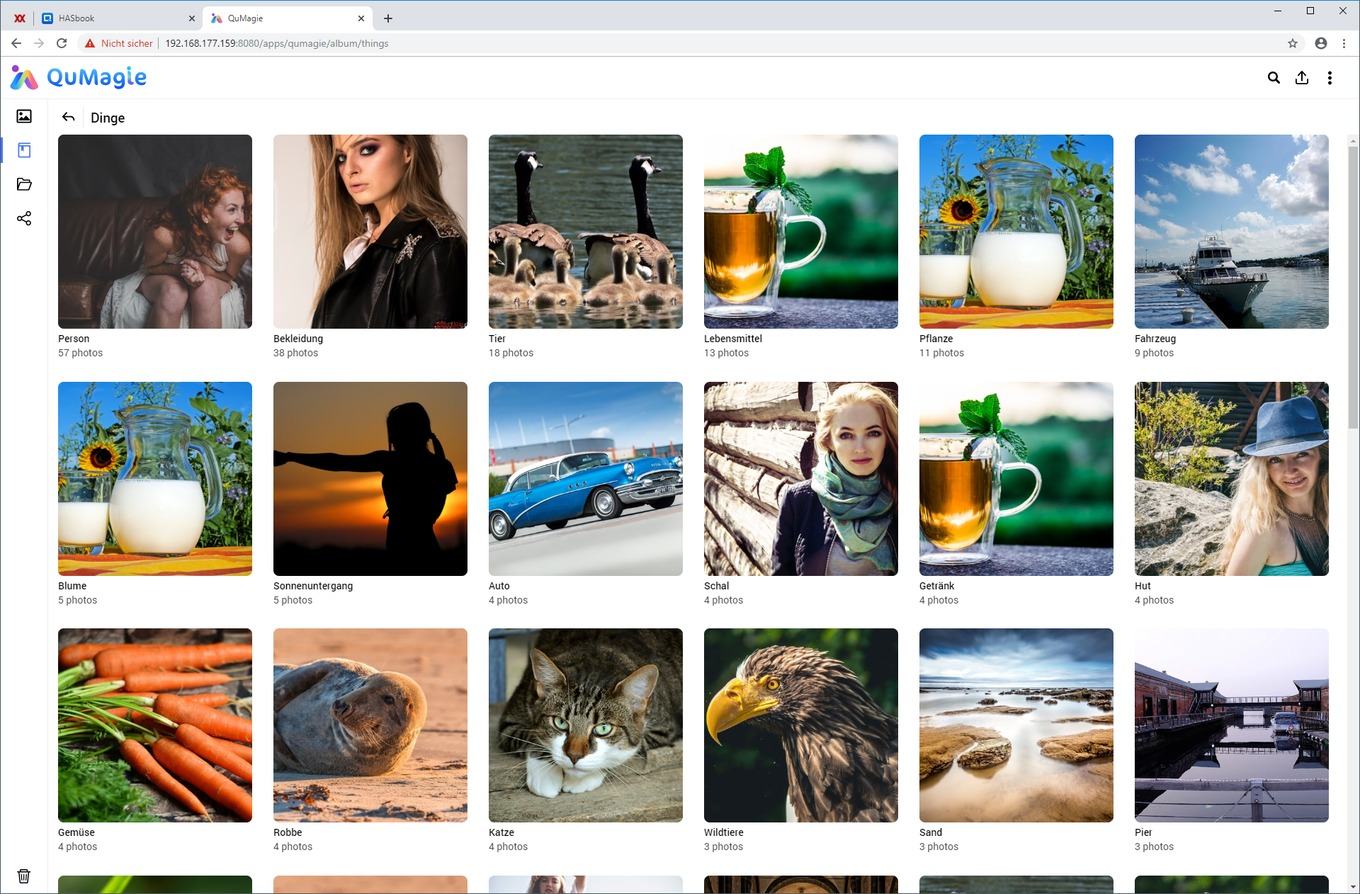Go back using the arrow beside Dinge
1360x894 pixels.
(68, 117)
